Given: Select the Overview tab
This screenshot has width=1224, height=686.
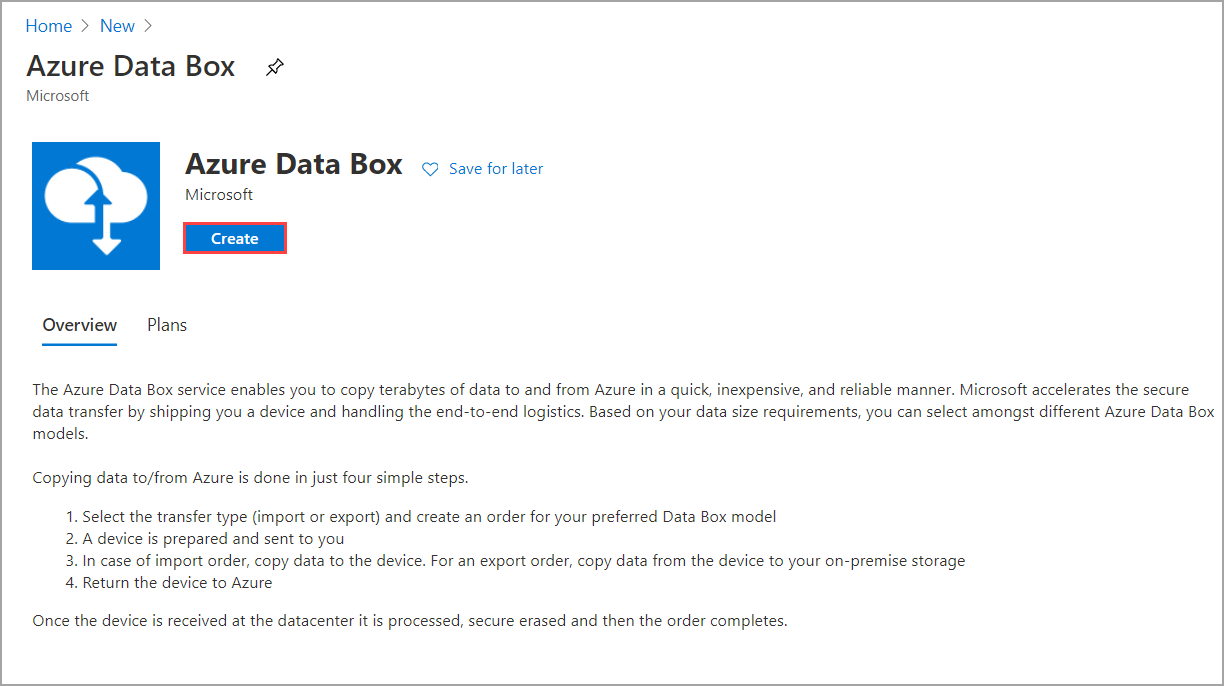Looking at the screenshot, I should (79, 324).
